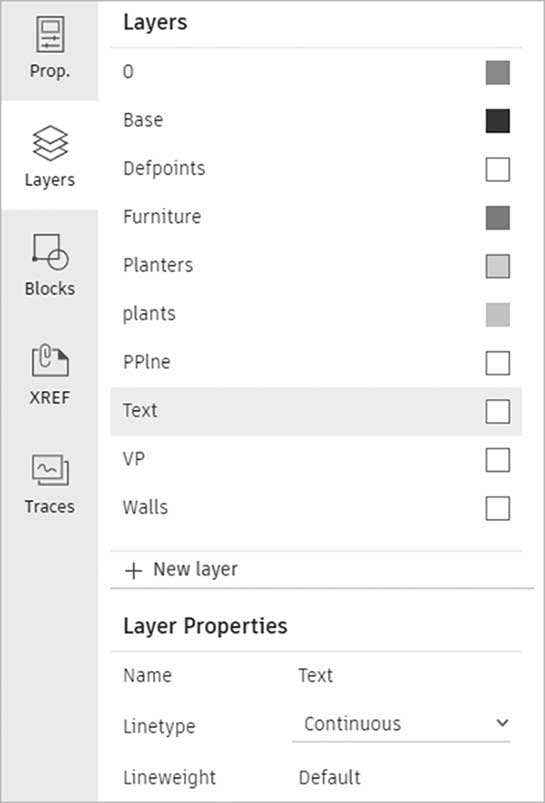545x803 pixels.
Task: Click the color swatch of layer 0
Action: pyautogui.click(x=497, y=72)
